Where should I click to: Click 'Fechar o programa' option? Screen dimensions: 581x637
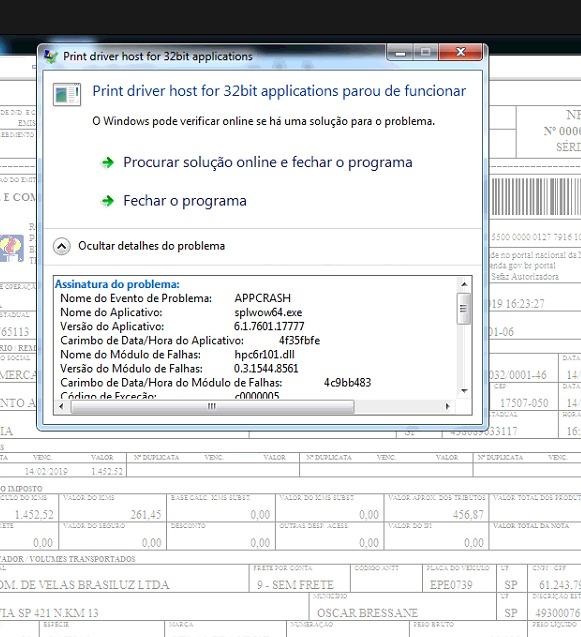pyautogui.click(x=185, y=201)
